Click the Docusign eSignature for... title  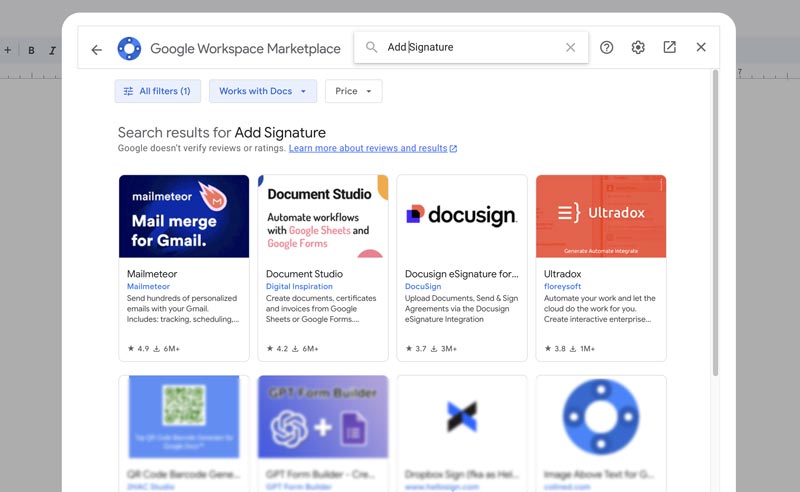click(462, 274)
